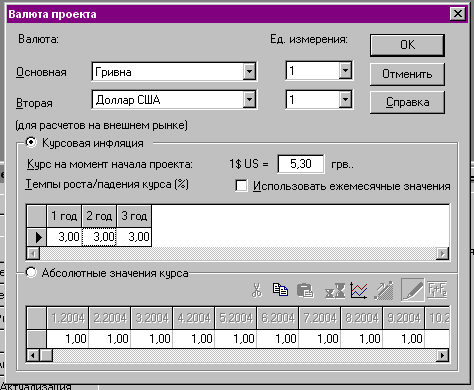Select the Курсовая инфляция radio button
The height and width of the screenshot is (390, 474).
point(31,142)
